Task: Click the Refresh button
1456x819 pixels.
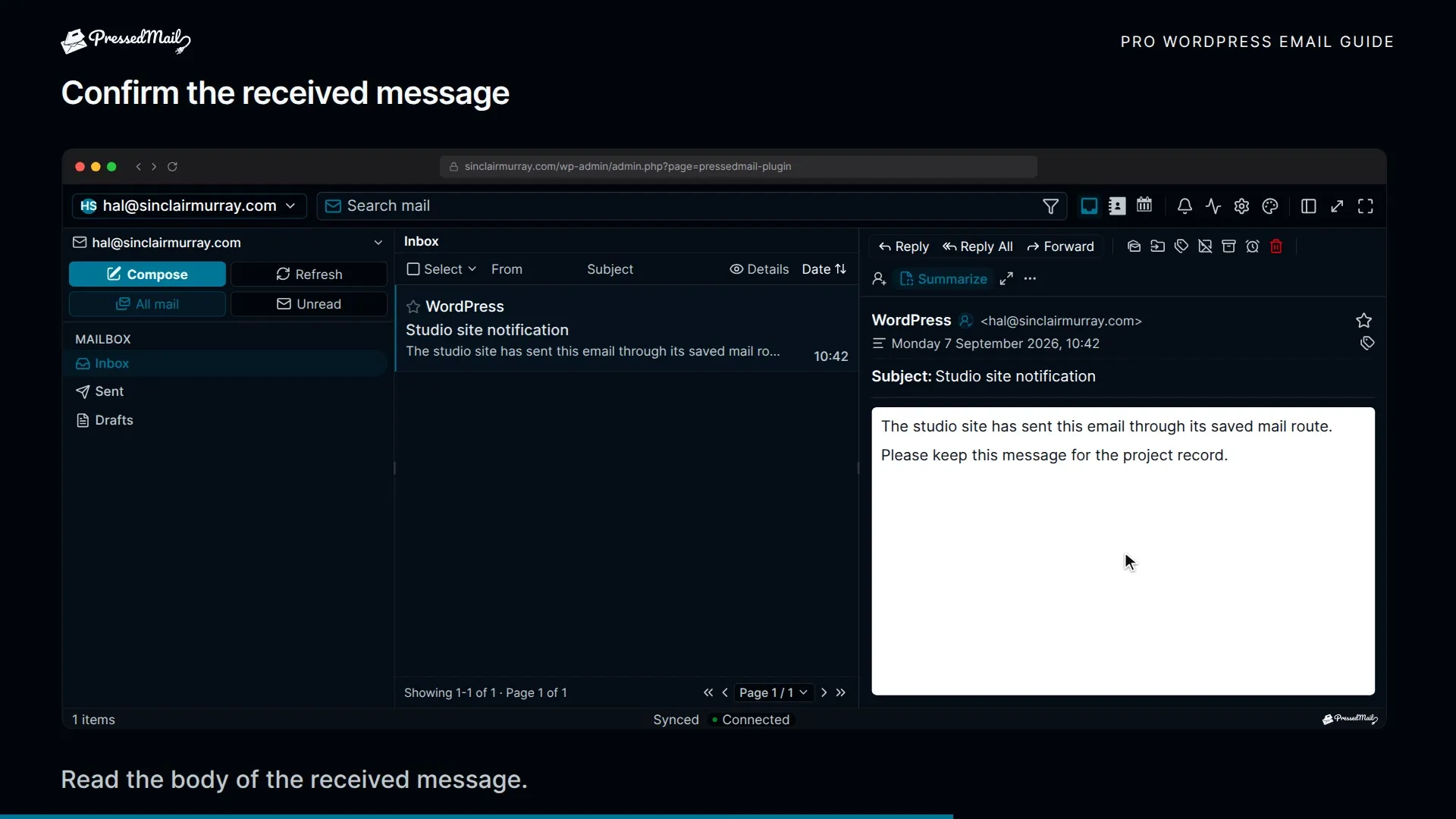Action: click(x=309, y=275)
